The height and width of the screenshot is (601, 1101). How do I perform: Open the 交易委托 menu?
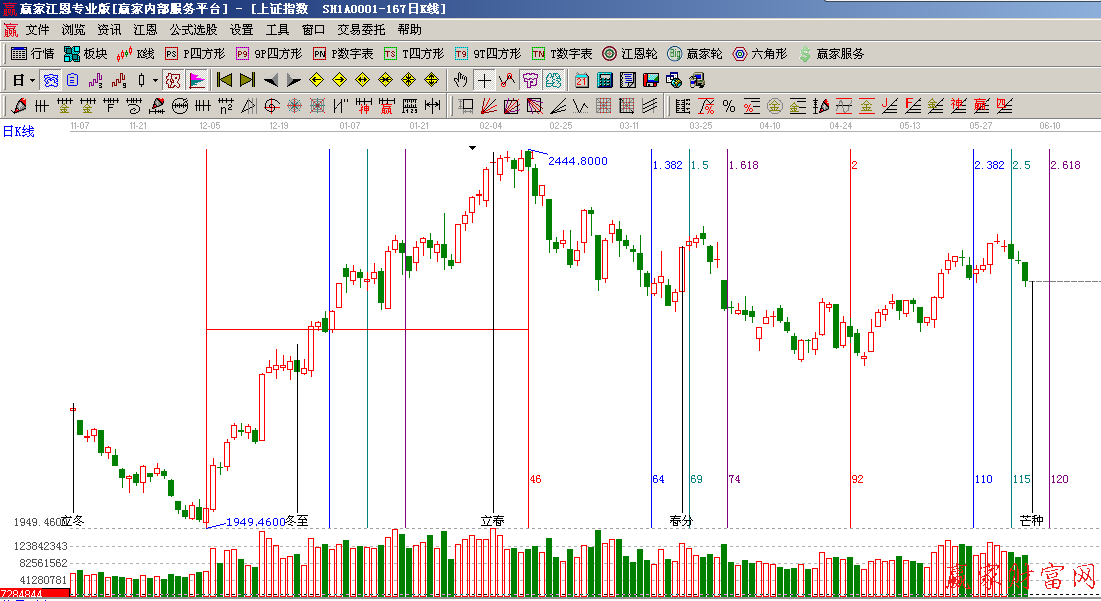pyautogui.click(x=361, y=30)
